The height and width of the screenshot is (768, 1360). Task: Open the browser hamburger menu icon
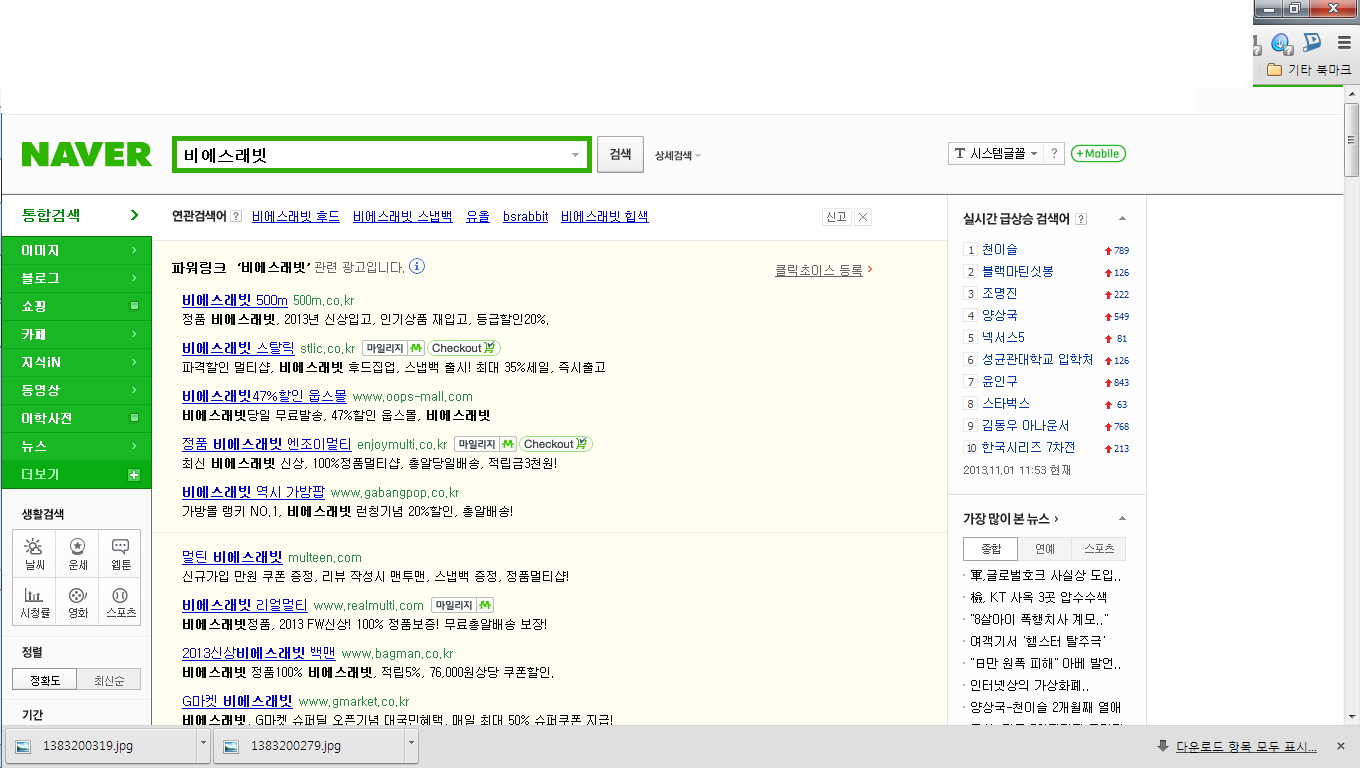1344,43
